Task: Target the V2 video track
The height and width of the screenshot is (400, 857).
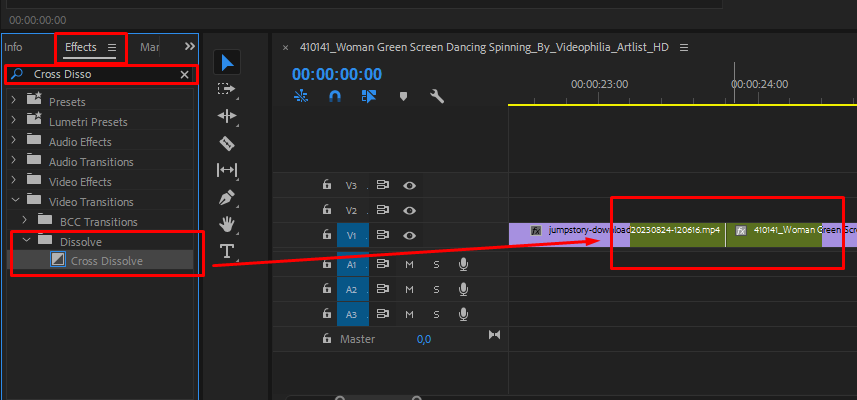Action: coord(351,210)
